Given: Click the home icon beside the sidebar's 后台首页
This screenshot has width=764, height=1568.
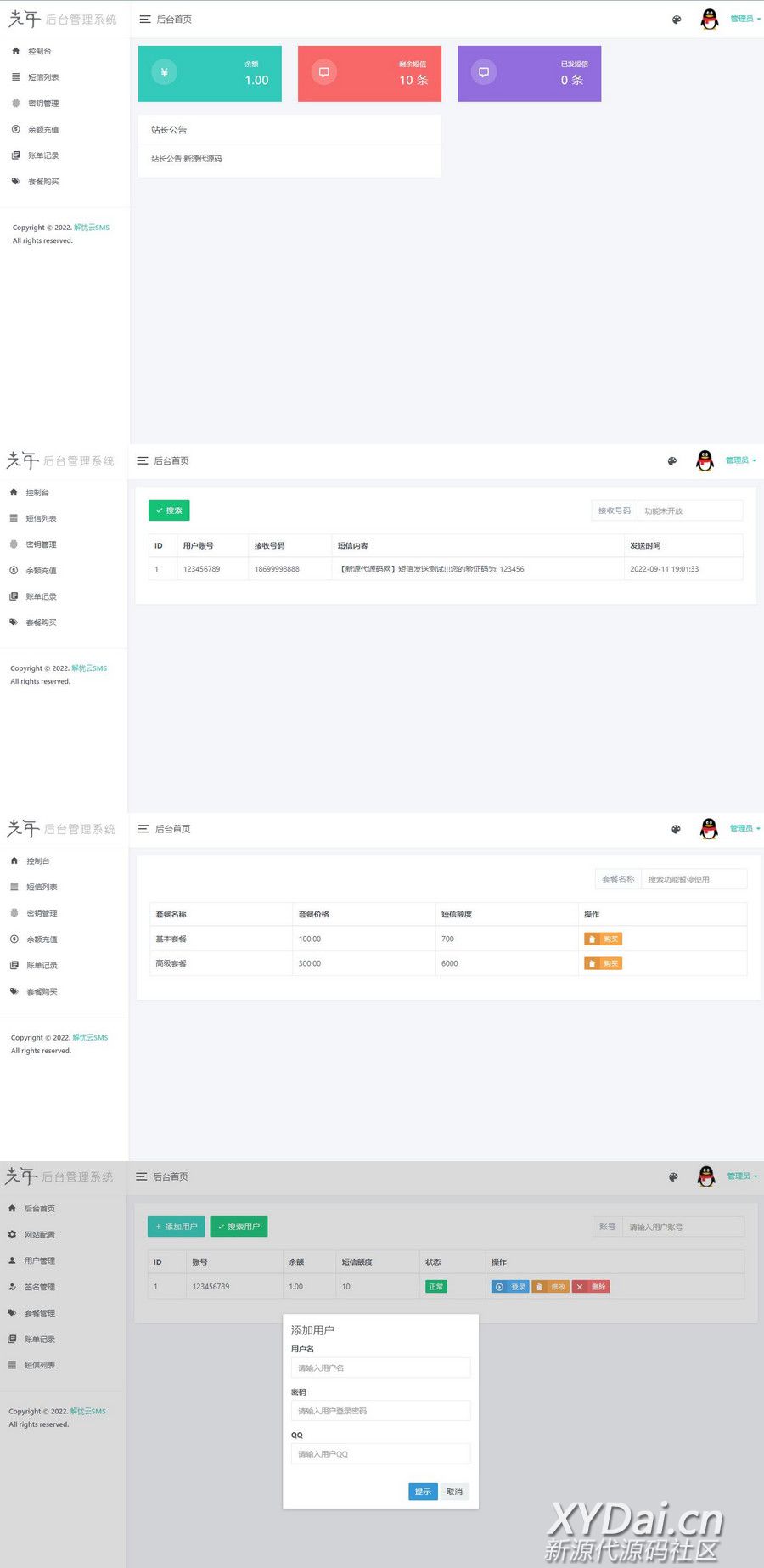Looking at the screenshot, I should (x=12, y=1208).
